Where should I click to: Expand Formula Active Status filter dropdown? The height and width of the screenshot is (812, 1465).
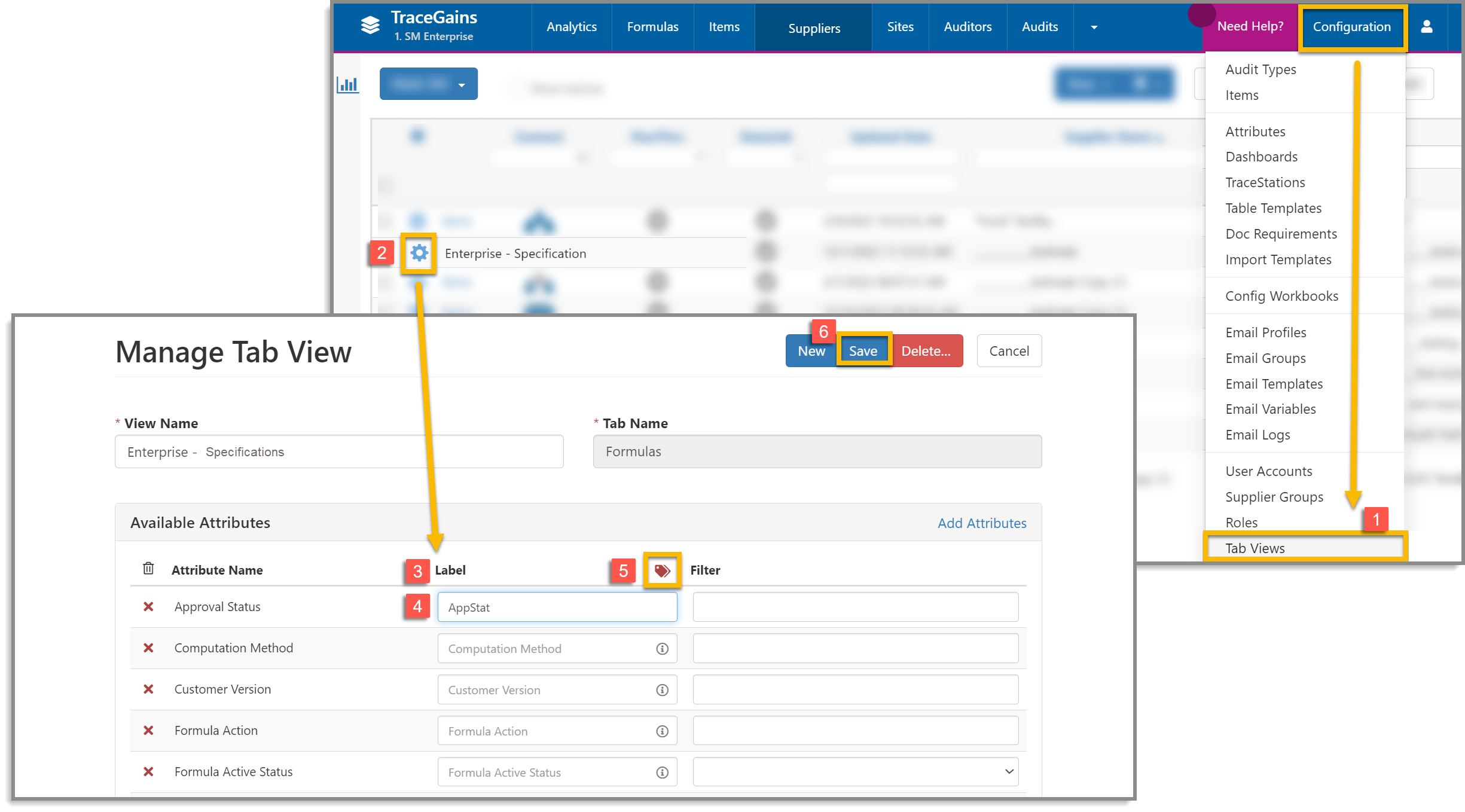[x=1009, y=772]
